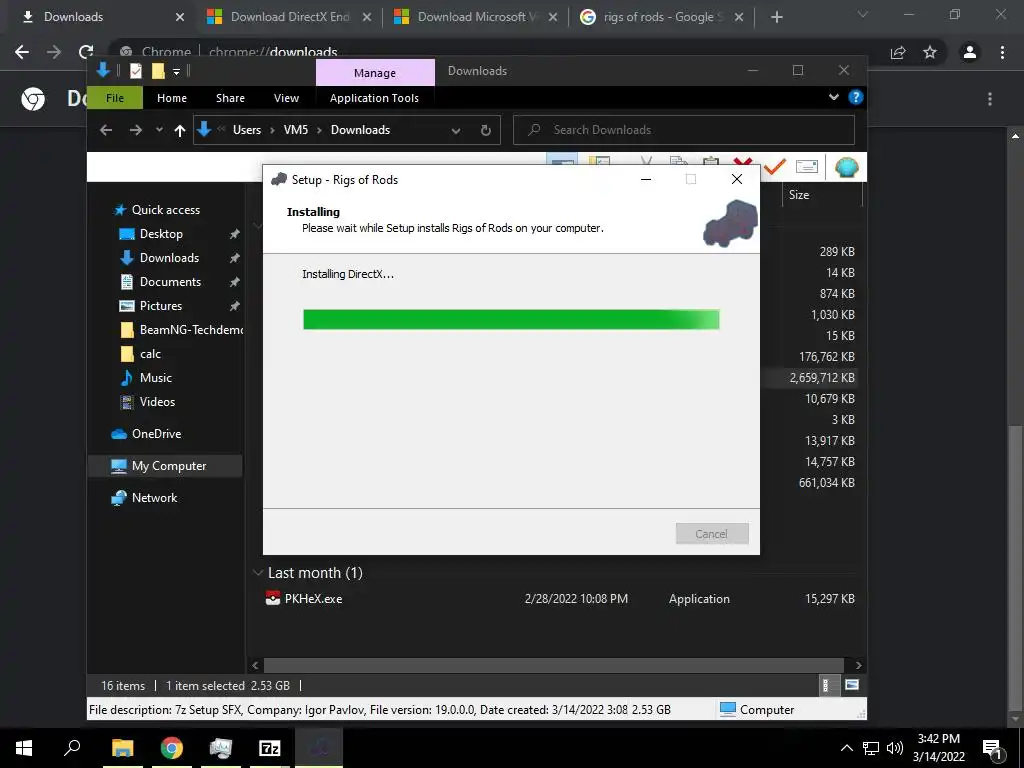This screenshot has height=768, width=1024.
Task: Select the Manage contextual tab
Action: point(375,72)
